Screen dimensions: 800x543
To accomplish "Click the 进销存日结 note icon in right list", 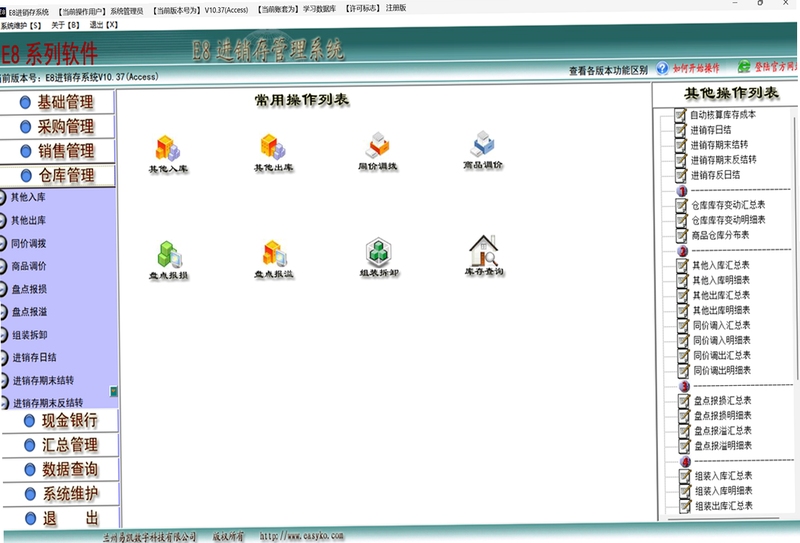I will click(x=681, y=130).
